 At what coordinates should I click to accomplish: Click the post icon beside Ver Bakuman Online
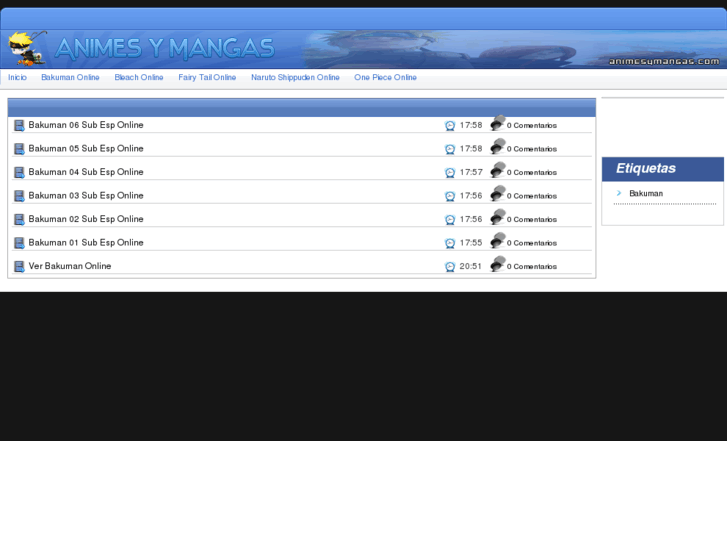[x=19, y=267]
